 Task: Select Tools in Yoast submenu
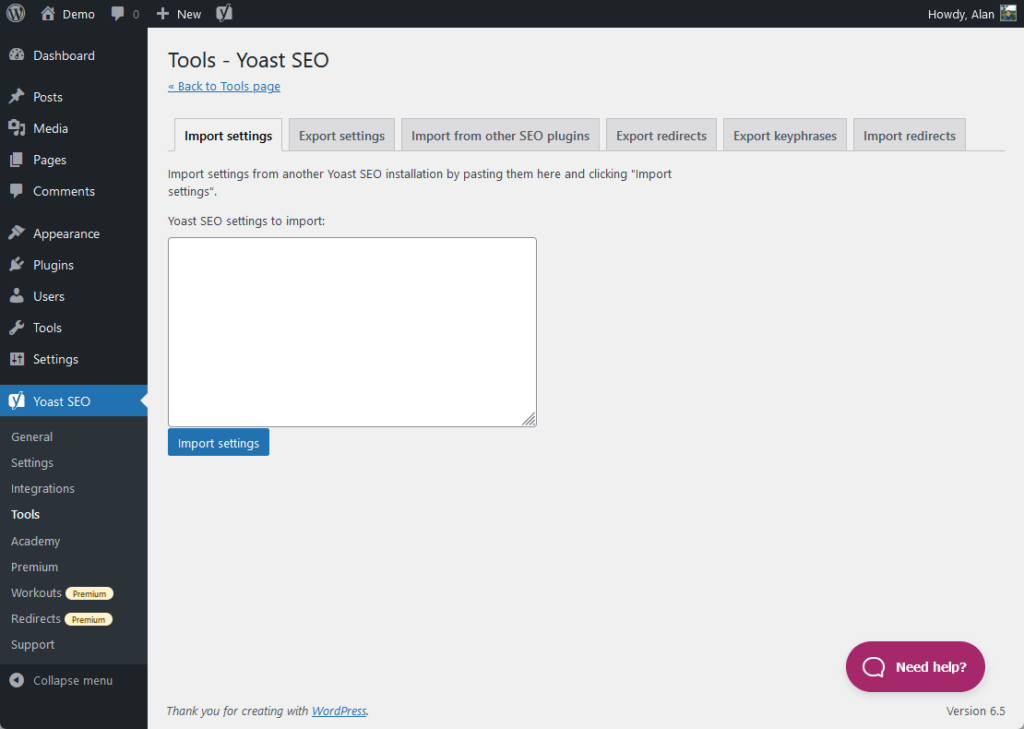[x=25, y=514]
